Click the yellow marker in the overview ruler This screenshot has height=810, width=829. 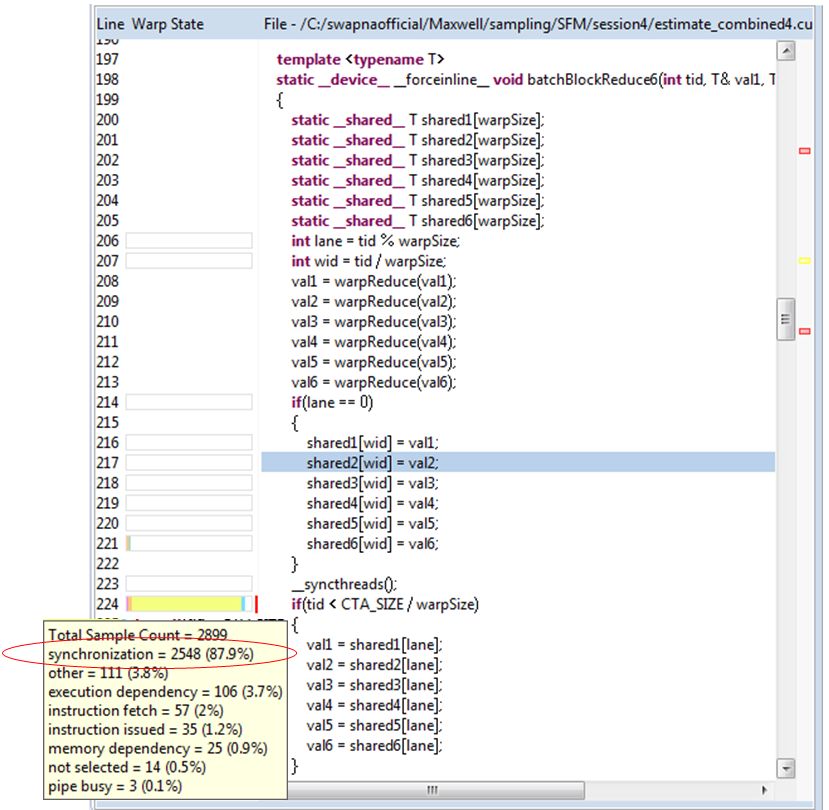click(804, 260)
